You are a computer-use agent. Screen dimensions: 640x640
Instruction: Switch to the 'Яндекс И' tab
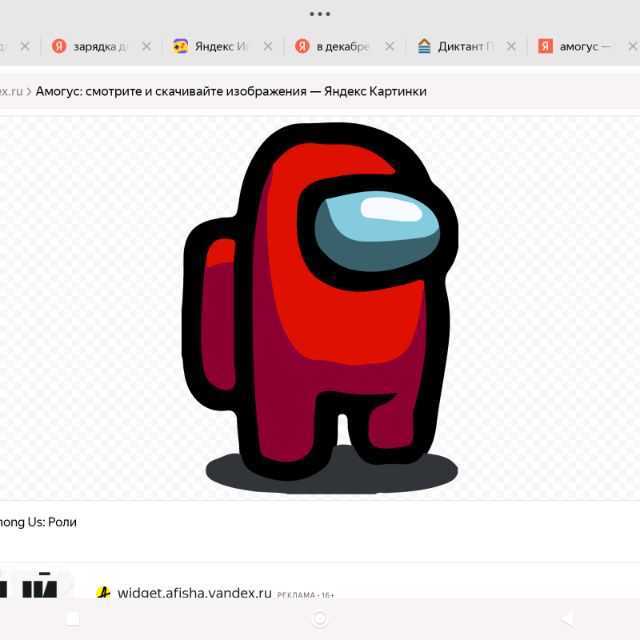[221, 47]
